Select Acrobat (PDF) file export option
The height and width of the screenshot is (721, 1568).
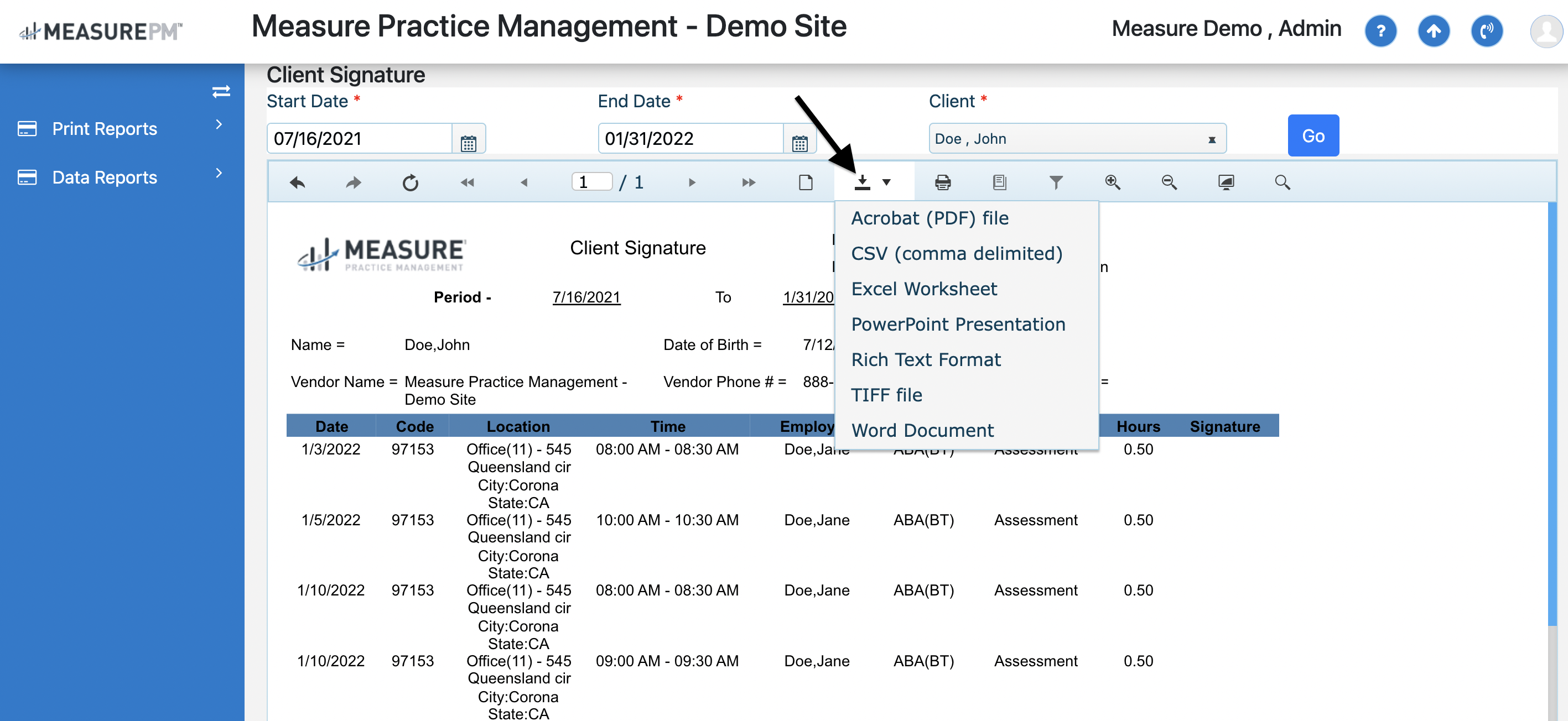pyautogui.click(x=930, y=218)
